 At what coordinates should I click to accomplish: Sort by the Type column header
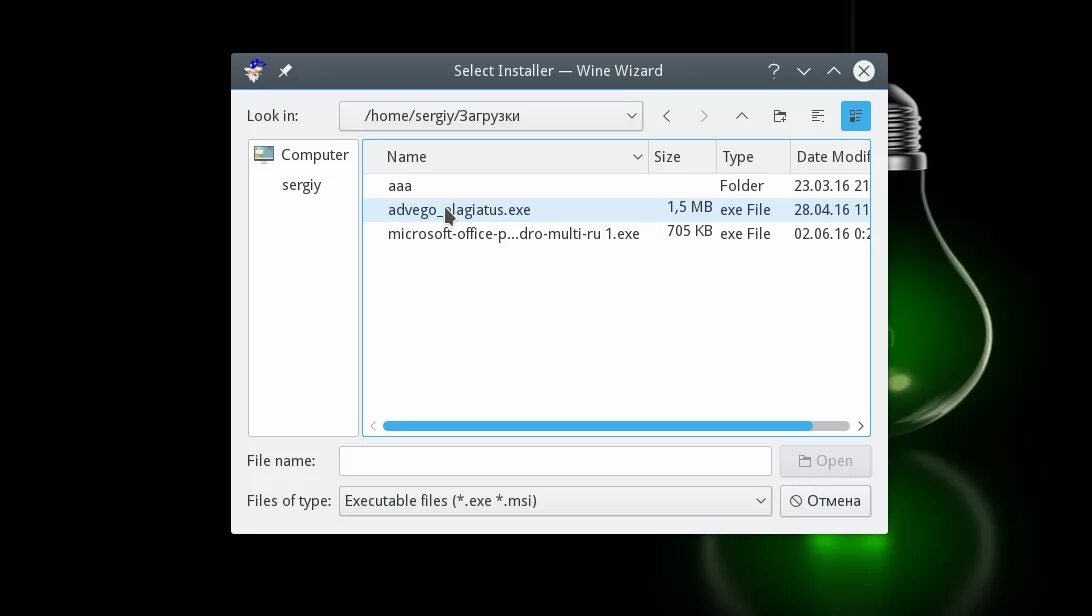[x=753, y=157]
